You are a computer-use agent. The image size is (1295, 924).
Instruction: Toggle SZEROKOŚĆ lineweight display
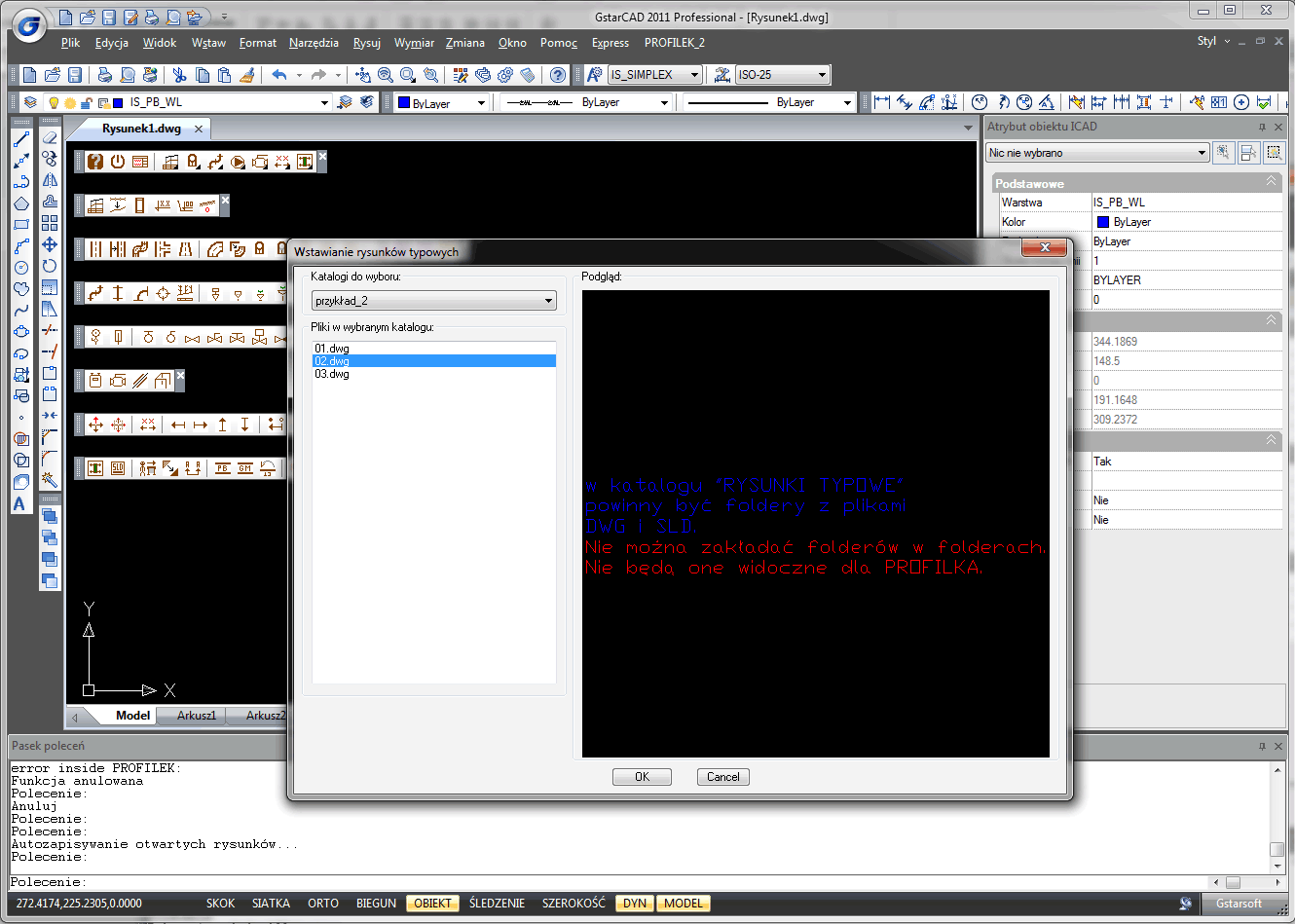click(x=573, y=904)
